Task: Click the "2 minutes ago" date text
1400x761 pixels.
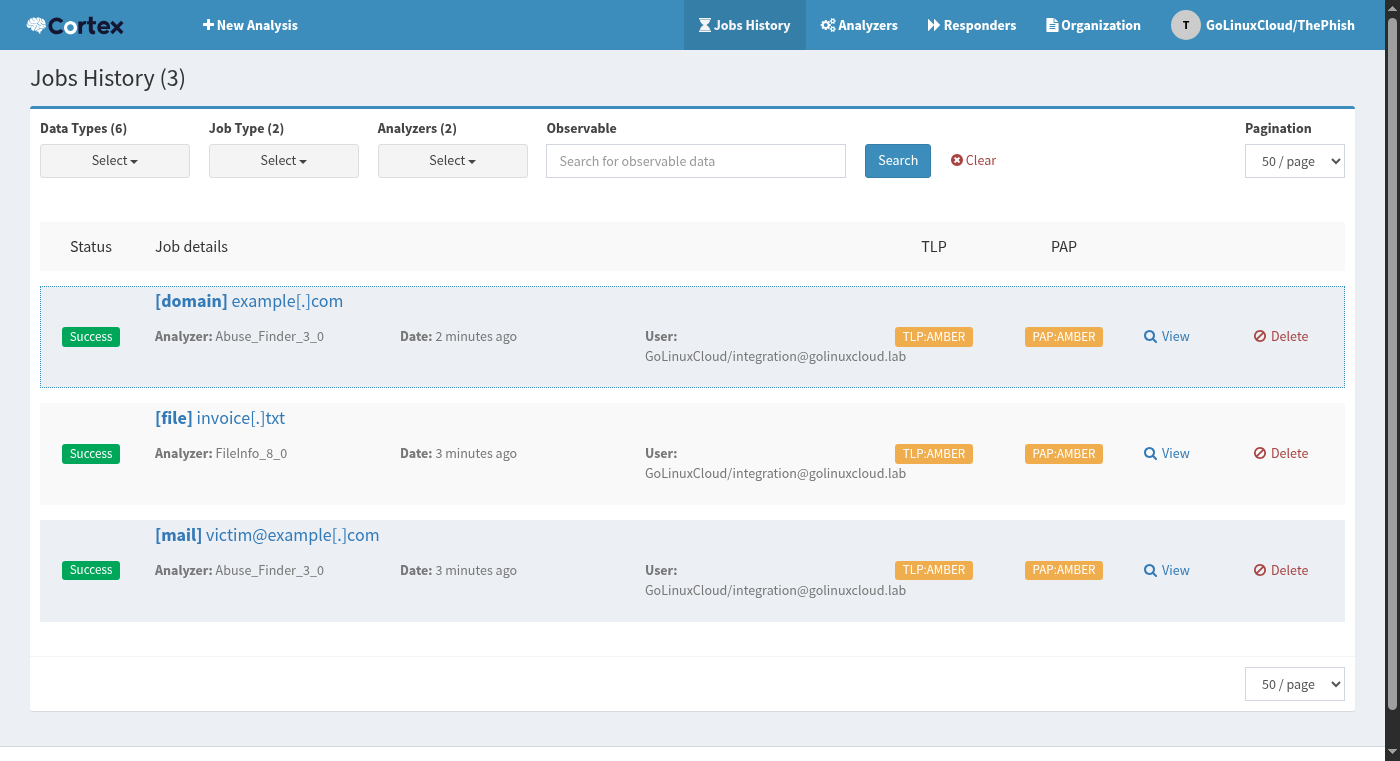Action: coord(476,337)
